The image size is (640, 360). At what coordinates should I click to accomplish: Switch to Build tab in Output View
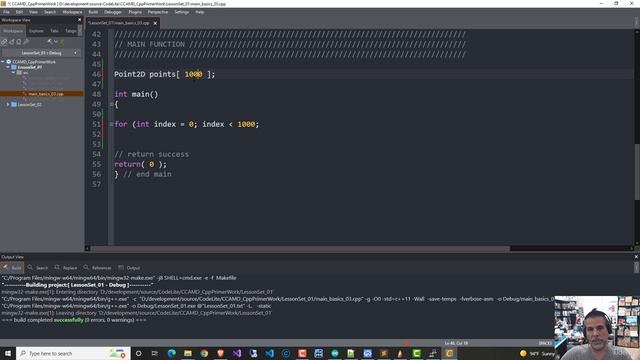[13, 268]
